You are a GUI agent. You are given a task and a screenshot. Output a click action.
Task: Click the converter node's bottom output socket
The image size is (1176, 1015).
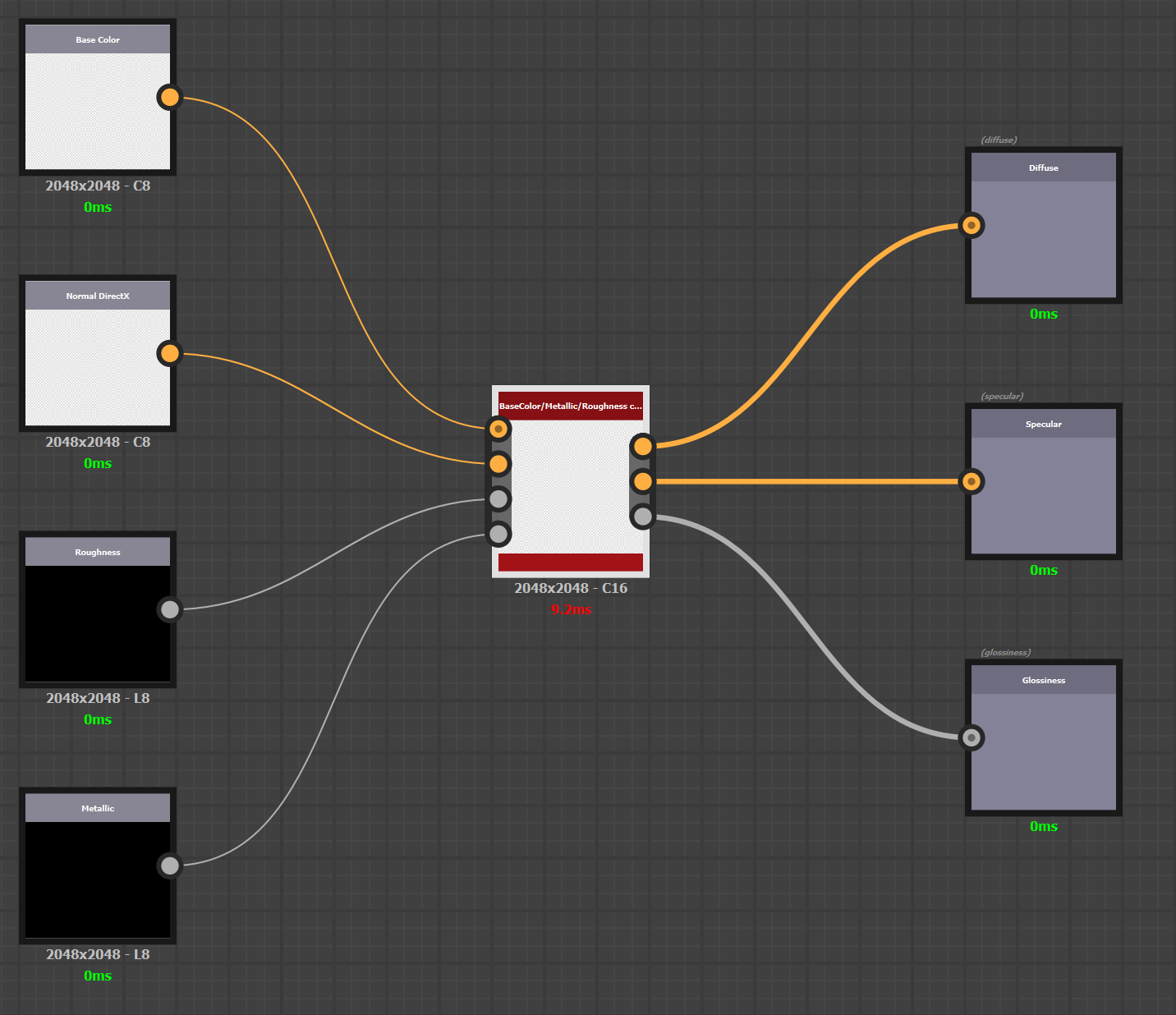click(642, 516)
